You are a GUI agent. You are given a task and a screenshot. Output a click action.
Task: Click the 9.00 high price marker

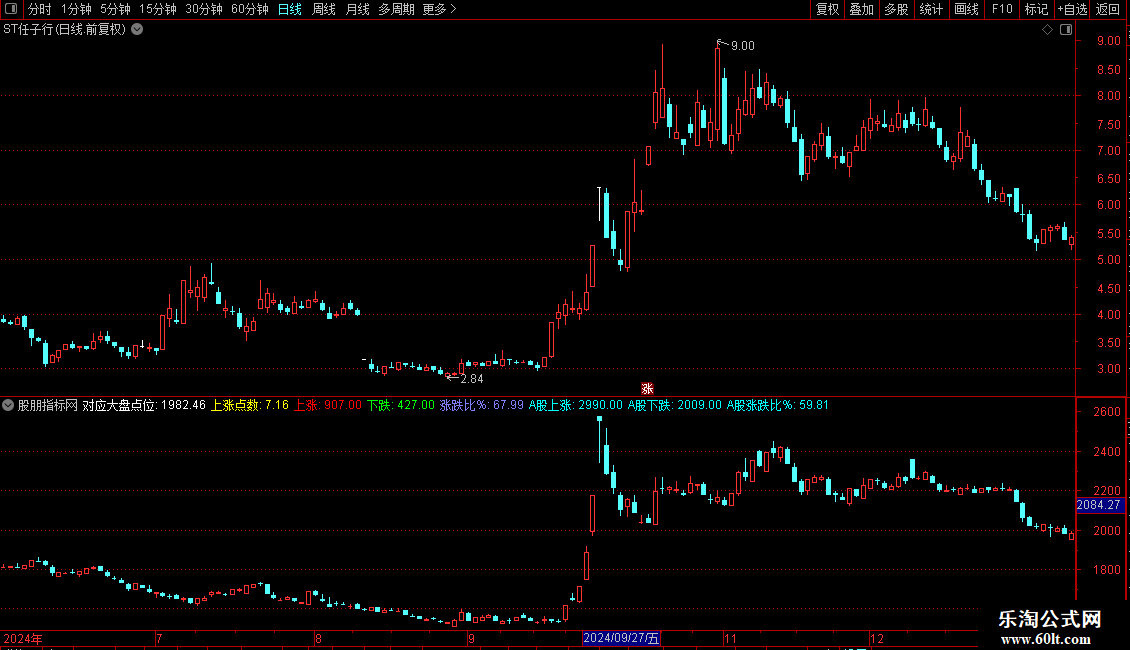coord(742,45)
